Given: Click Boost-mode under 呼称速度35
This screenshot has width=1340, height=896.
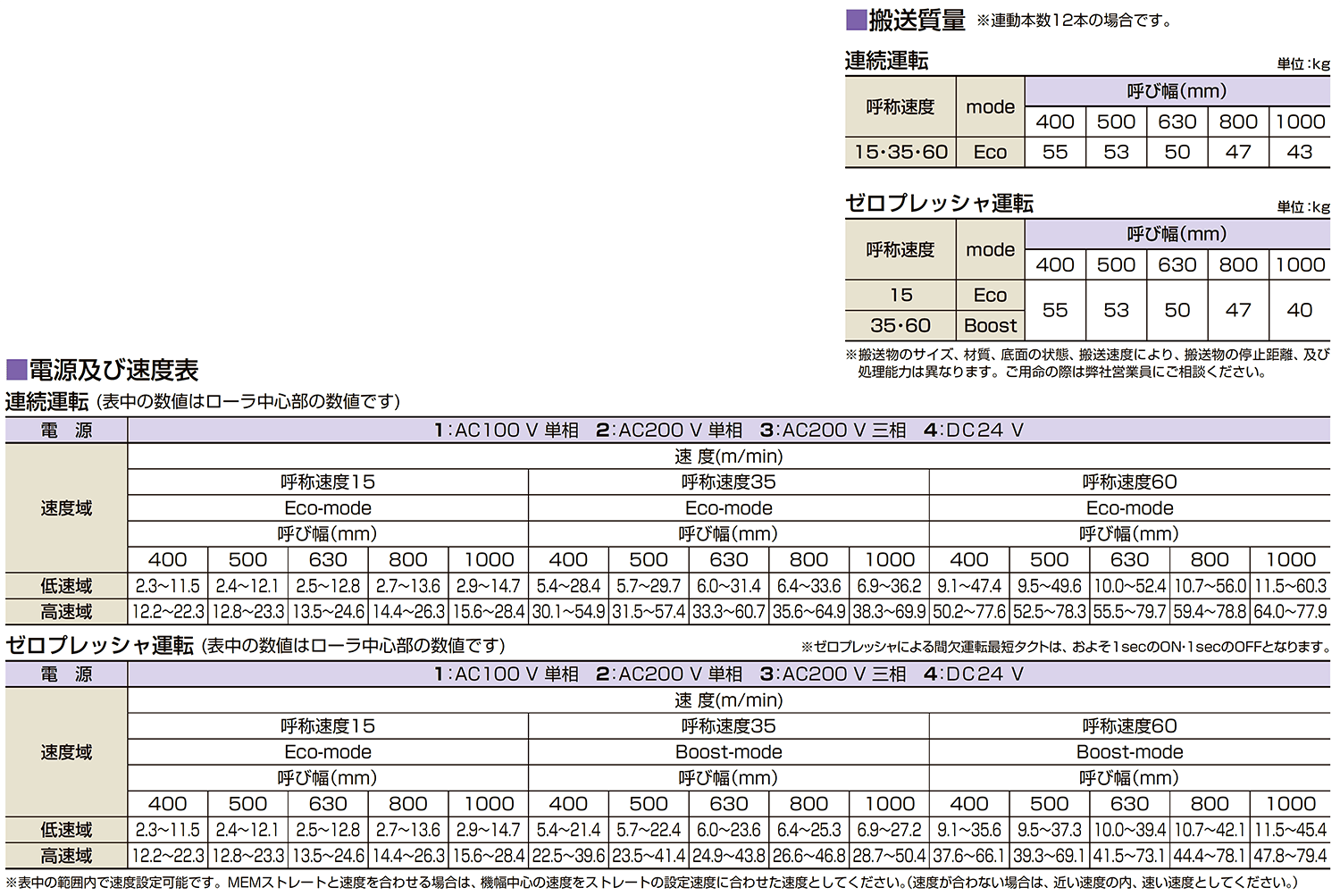Looking at the screenshot, I should (x=729, y=752).
